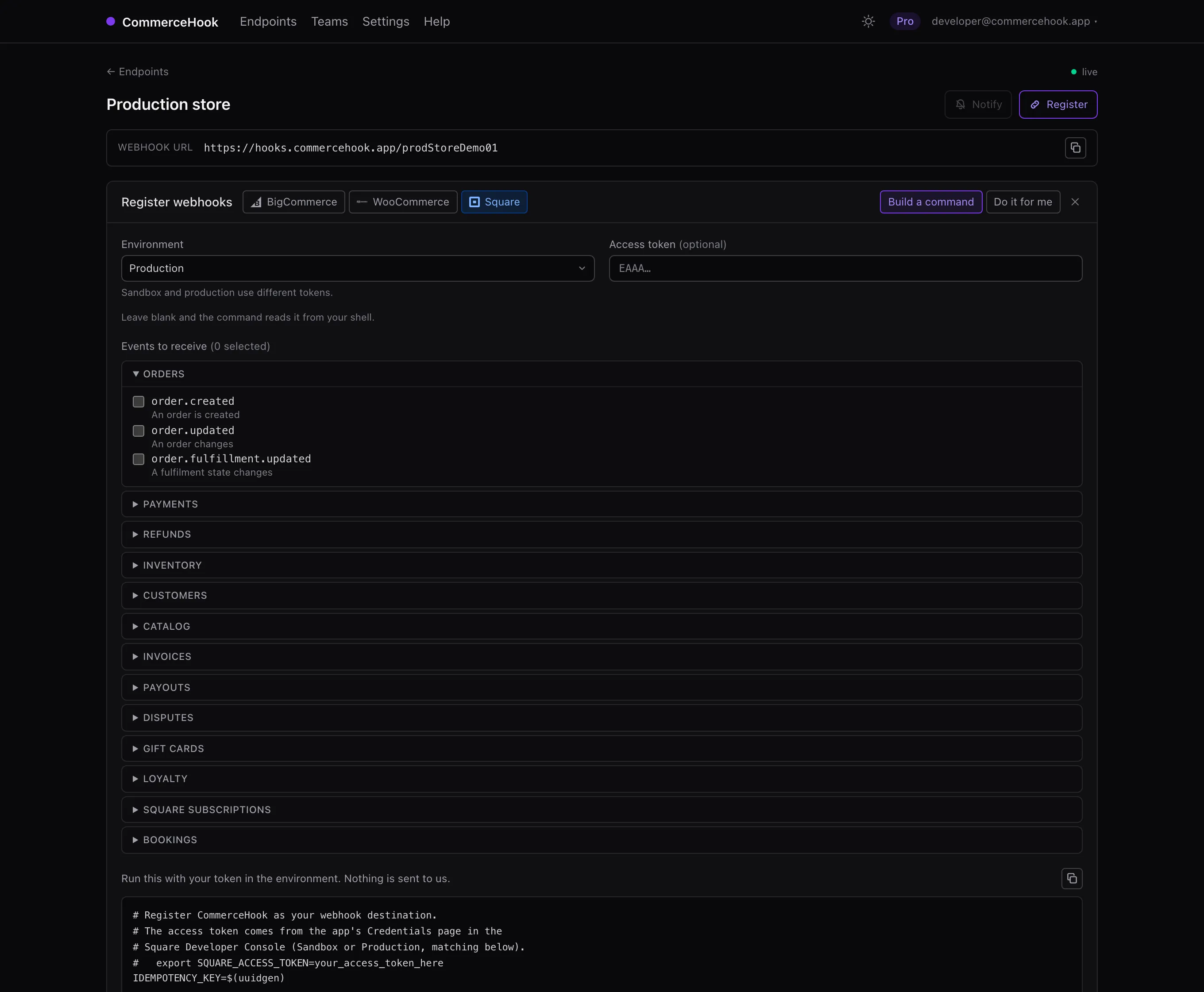Click the export SQUARE_ACCESS_TOKEN comment line
1204x992 pixels.
click(288, 963)
